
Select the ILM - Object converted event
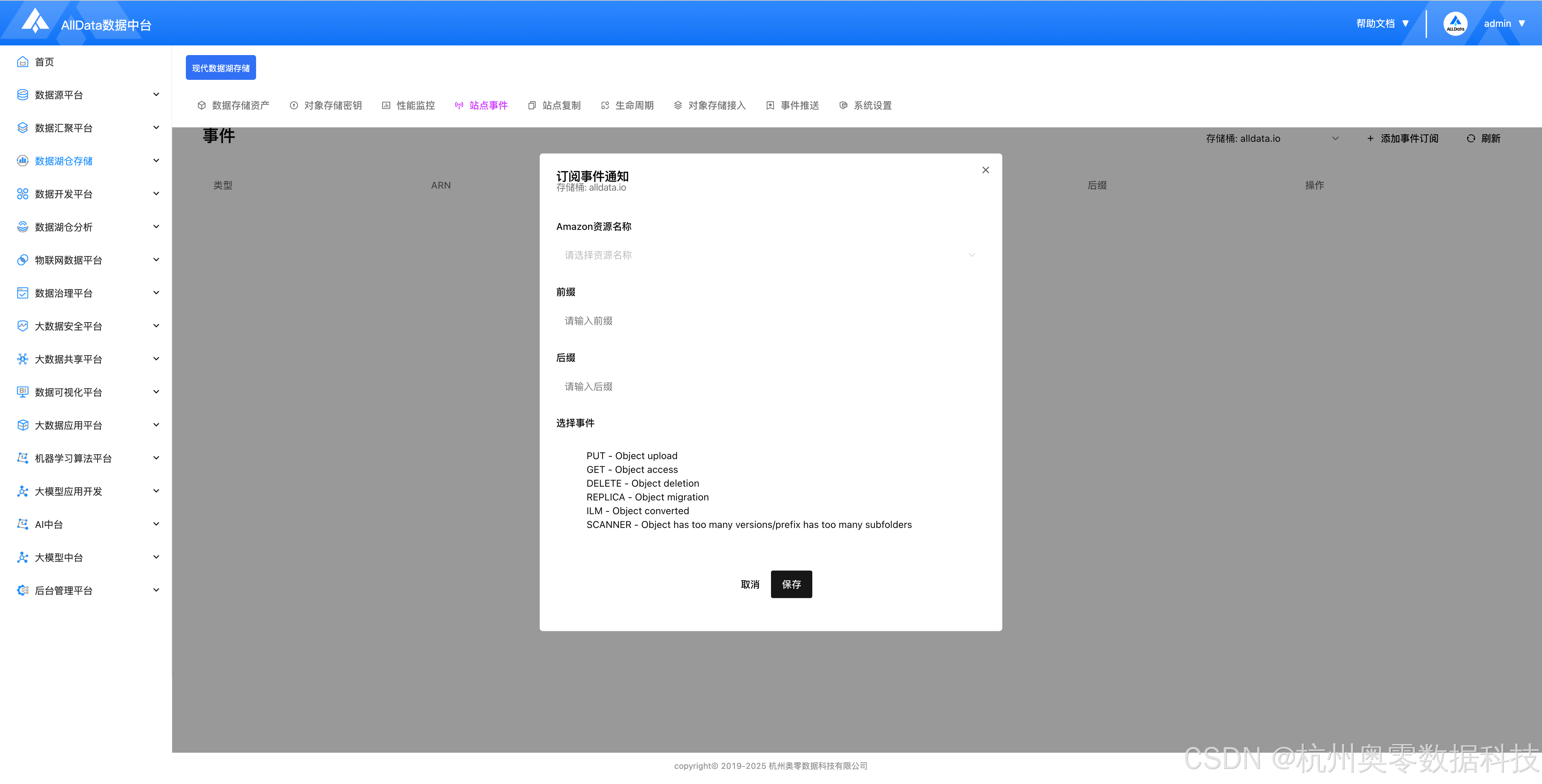637,510
